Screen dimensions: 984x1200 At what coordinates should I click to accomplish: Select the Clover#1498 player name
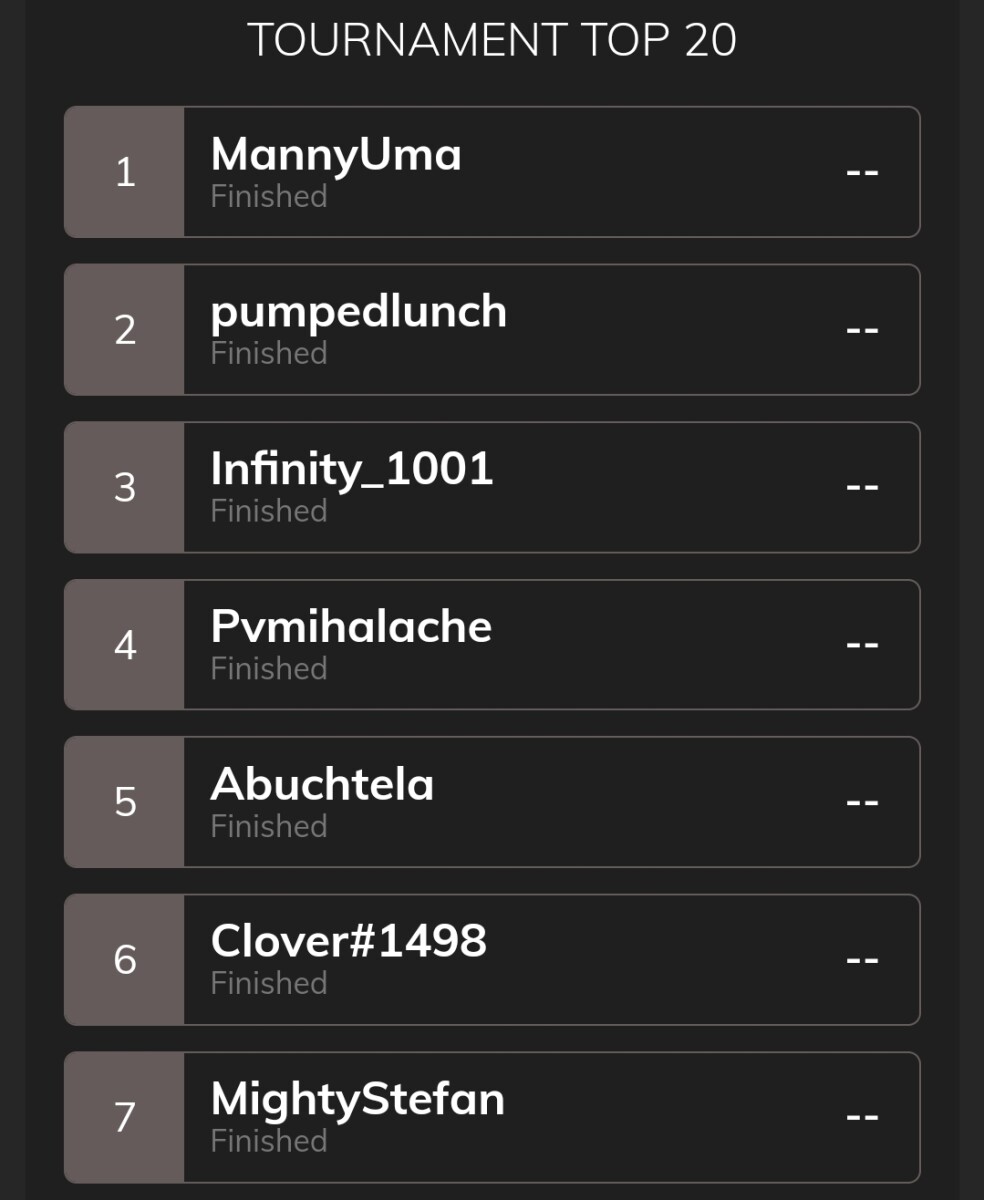(x=349, y=940)
